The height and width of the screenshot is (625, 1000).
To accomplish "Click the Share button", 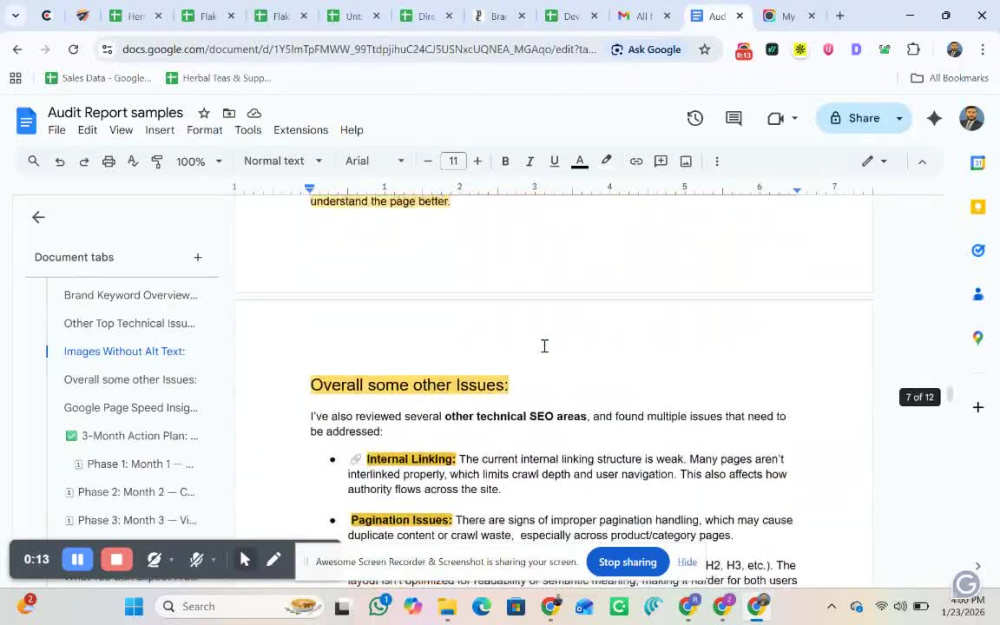I will click(855, 118).
